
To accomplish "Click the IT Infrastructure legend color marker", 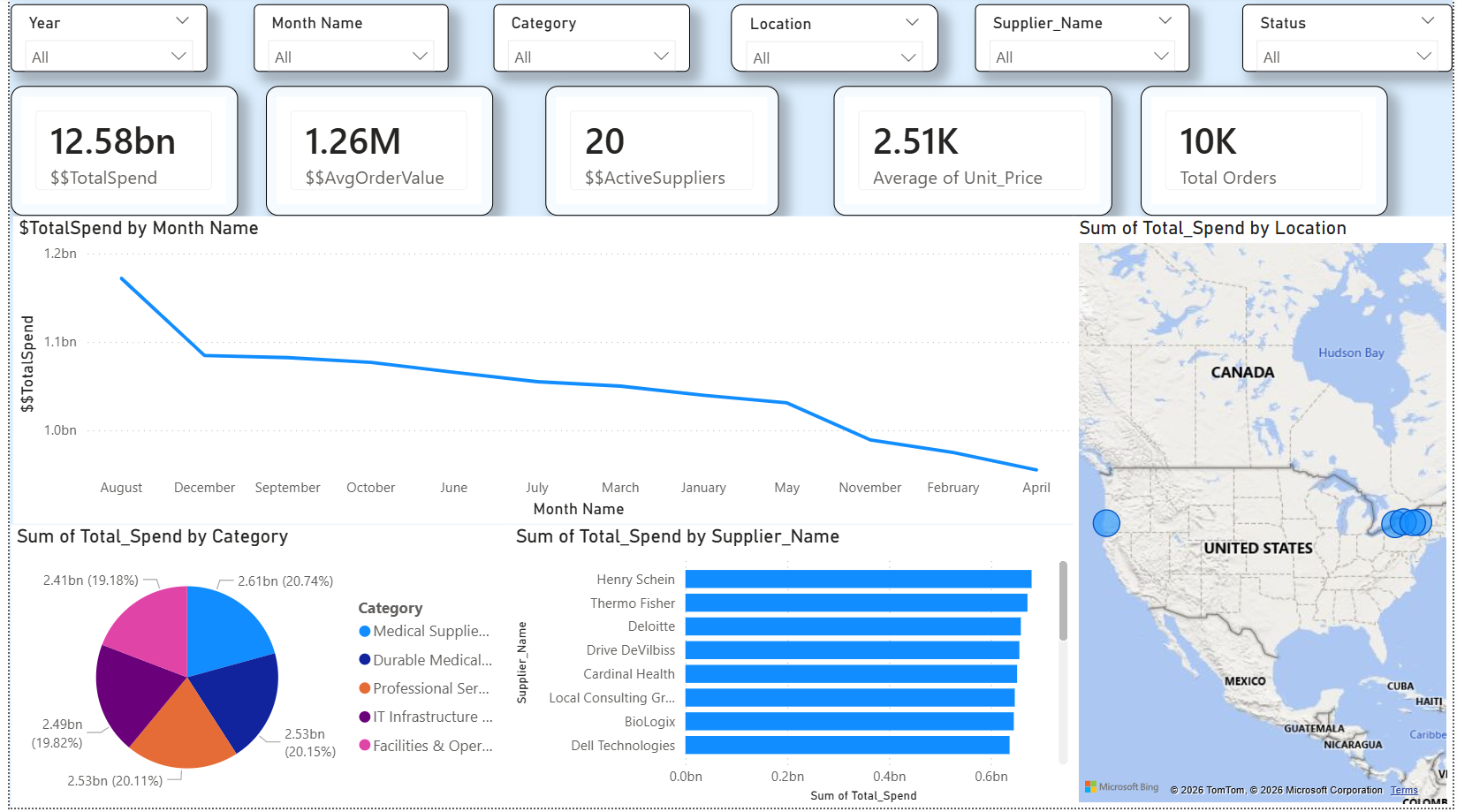I will click(365, 717).
